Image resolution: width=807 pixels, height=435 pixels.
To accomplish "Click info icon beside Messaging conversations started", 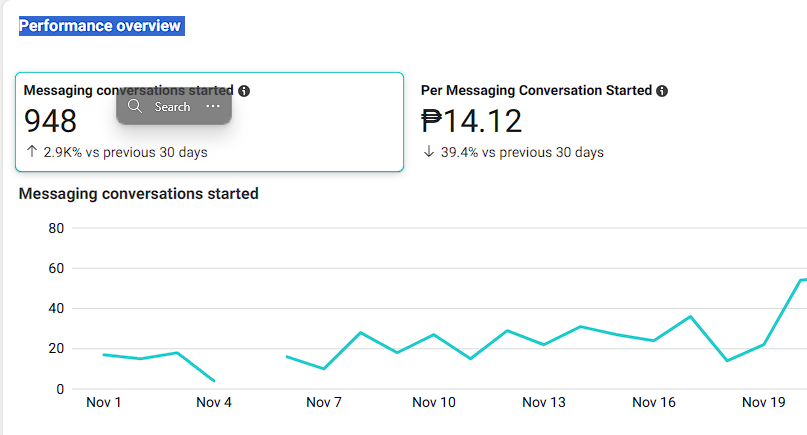I will pos(245,91).
